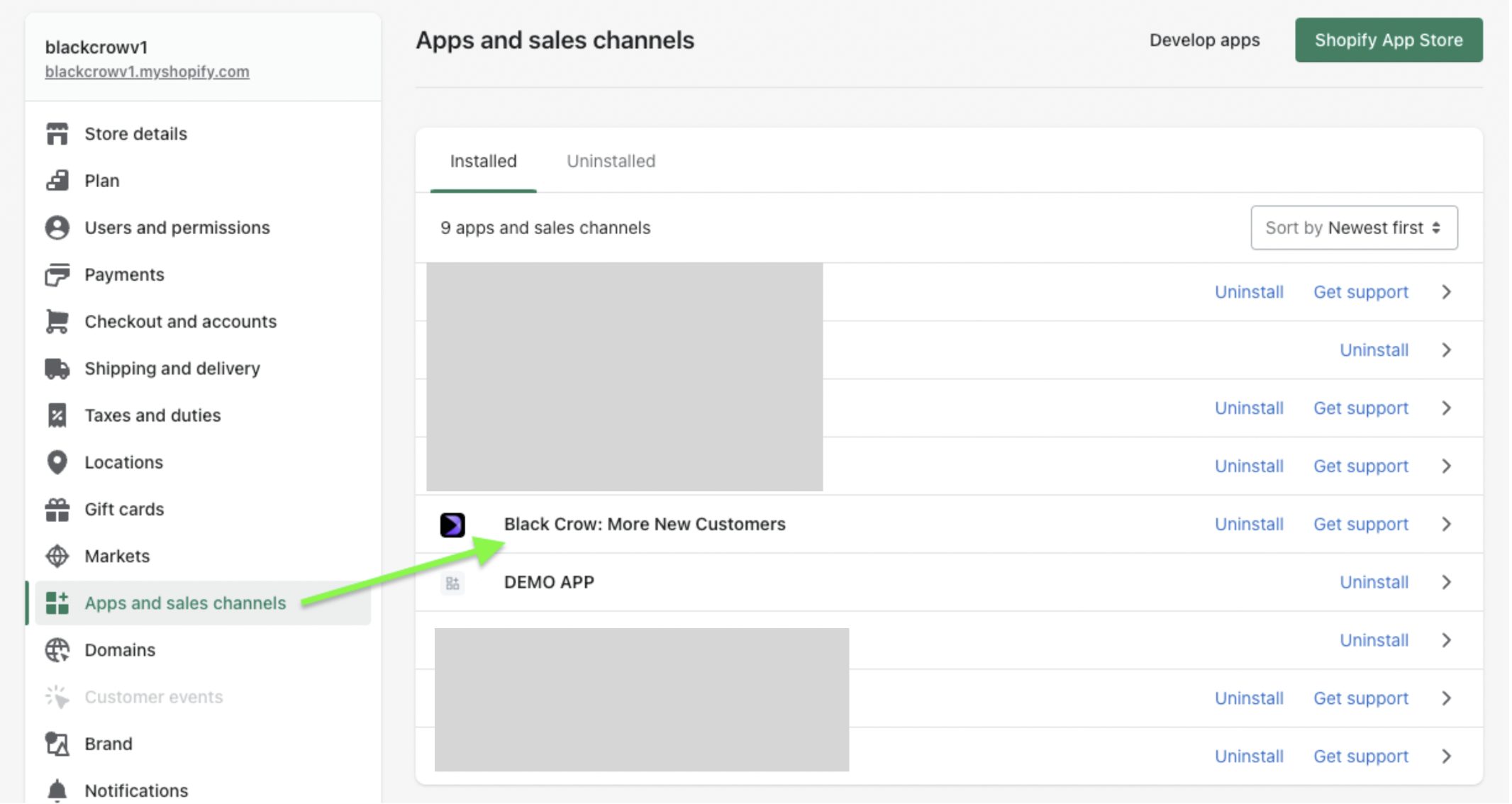Open the blackcrowv1.myshopify.com store link
Image resolution: width=1512 pixels, height=804 pixels.
[147, 72]
